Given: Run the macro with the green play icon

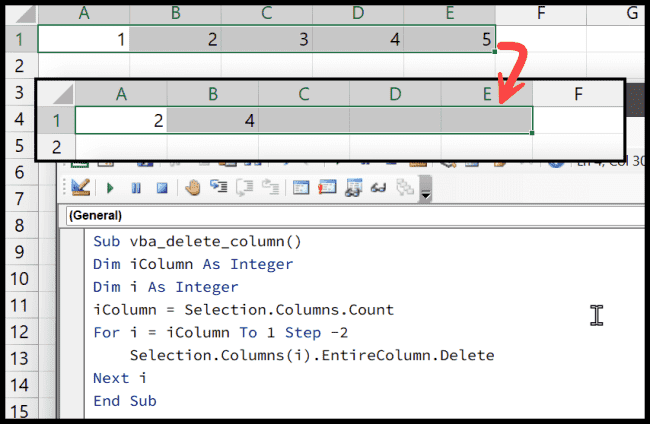Looking at the screenshot, I should pos(110,187).
